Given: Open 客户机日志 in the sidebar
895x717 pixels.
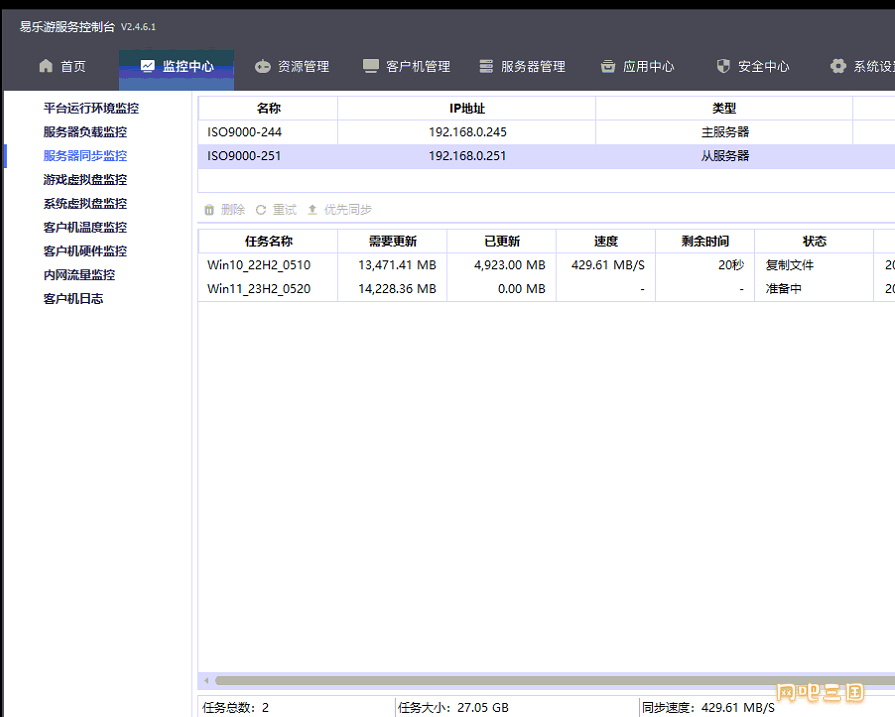Looking at the screenshot, I should pyautogui.click(x=73, y=299).
